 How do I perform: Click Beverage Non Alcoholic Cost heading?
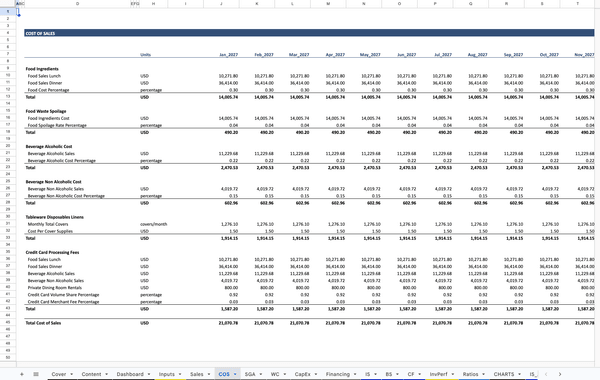[54, 181]
